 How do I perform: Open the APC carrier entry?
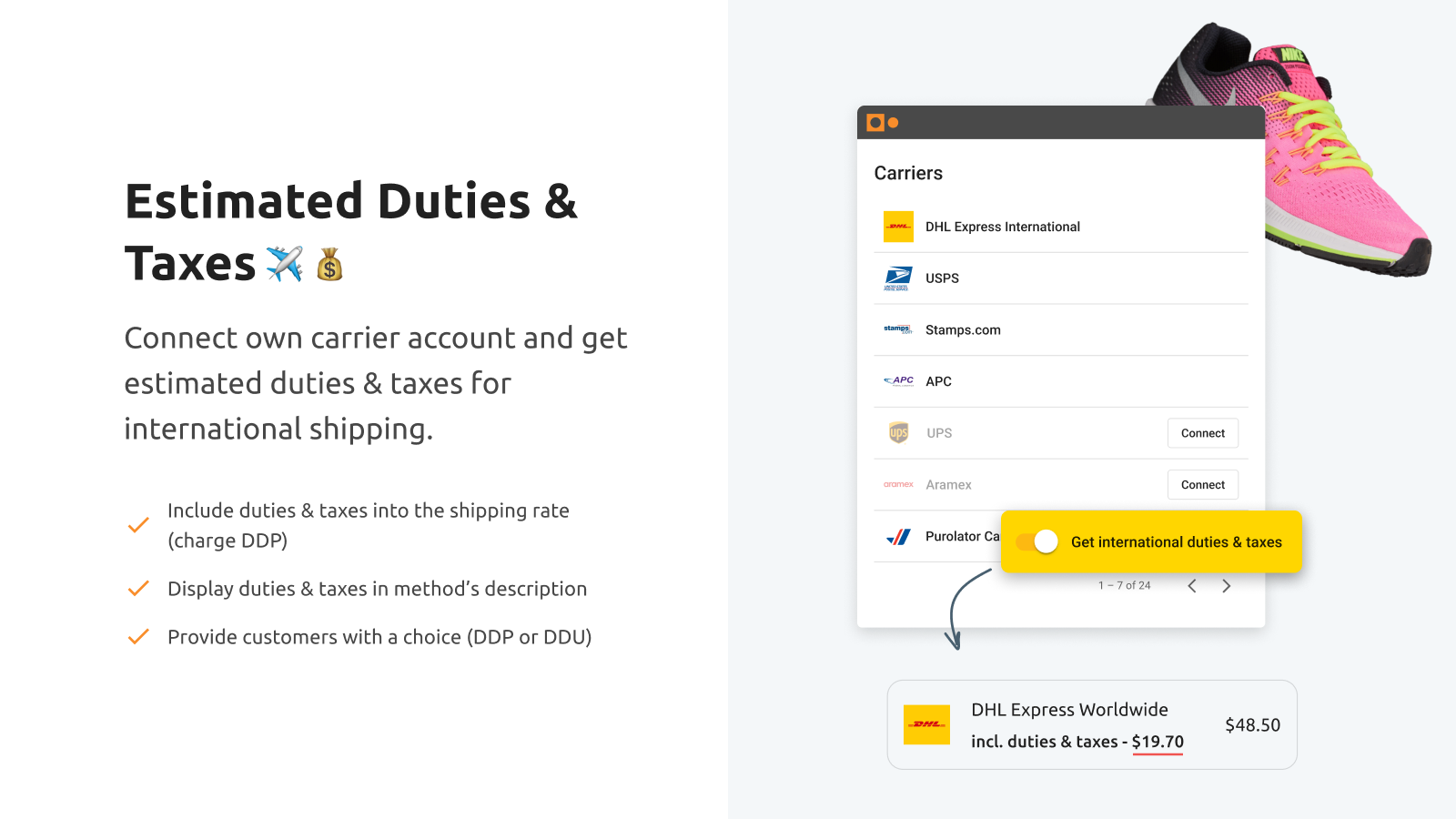pyautogui.click(x=938, y=381)
